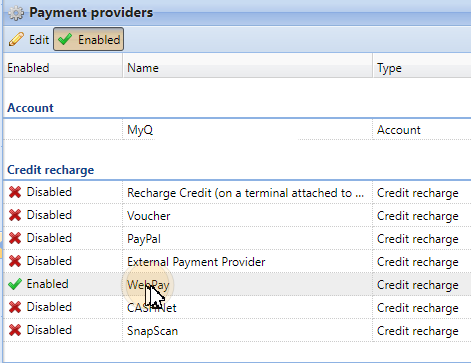Toggle the Enabled toolbar button

pos(89,39)
